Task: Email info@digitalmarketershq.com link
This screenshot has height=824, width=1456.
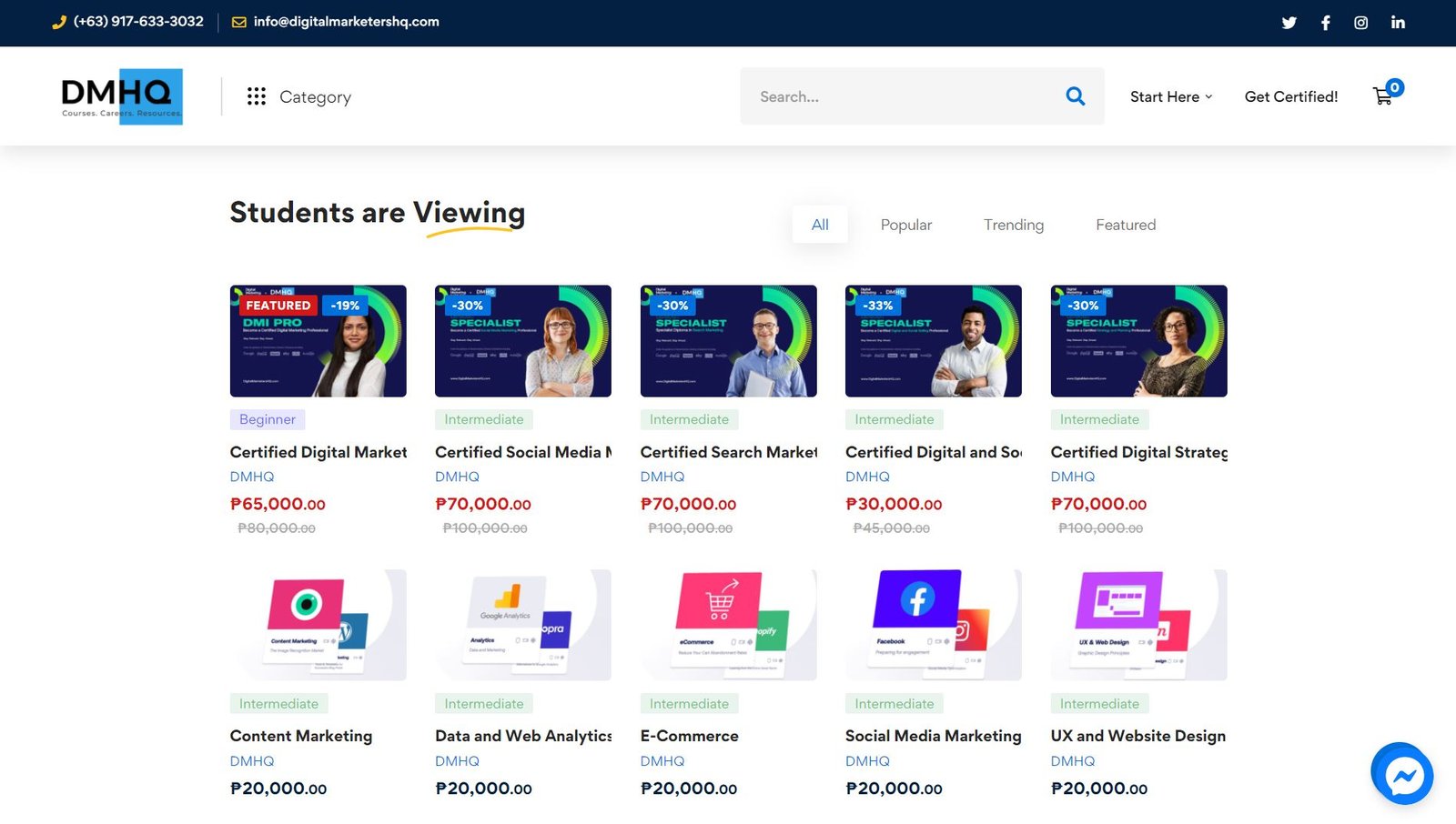Action: [x=346, y=22]
